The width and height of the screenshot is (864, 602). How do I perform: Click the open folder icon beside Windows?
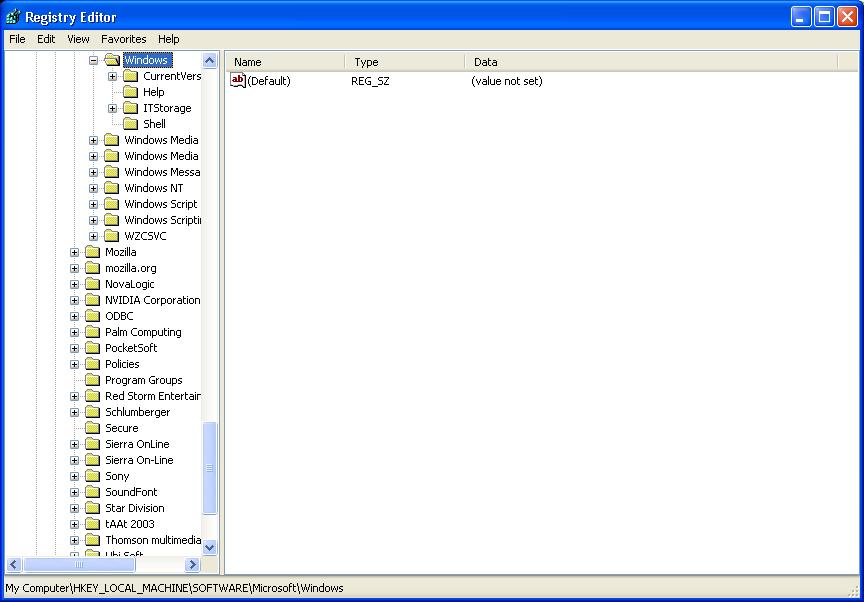tap(112, 59)
